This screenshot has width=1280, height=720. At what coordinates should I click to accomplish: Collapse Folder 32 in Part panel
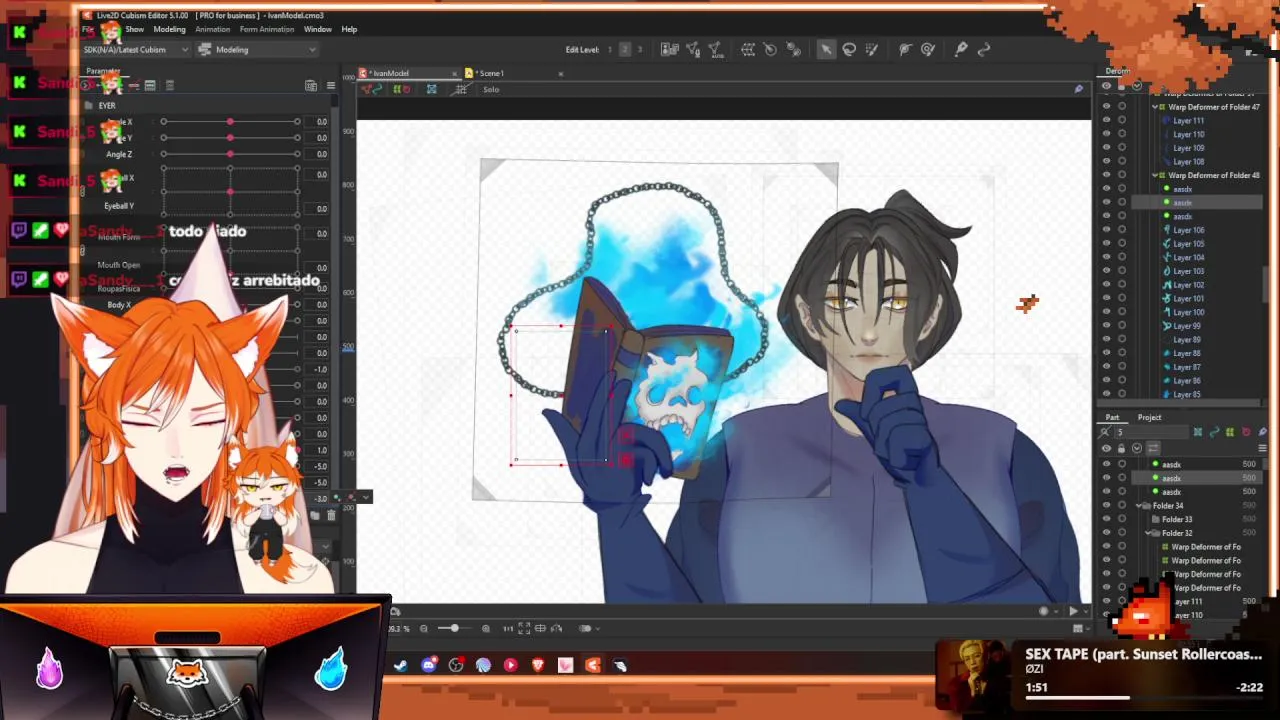click(1149, 533)
